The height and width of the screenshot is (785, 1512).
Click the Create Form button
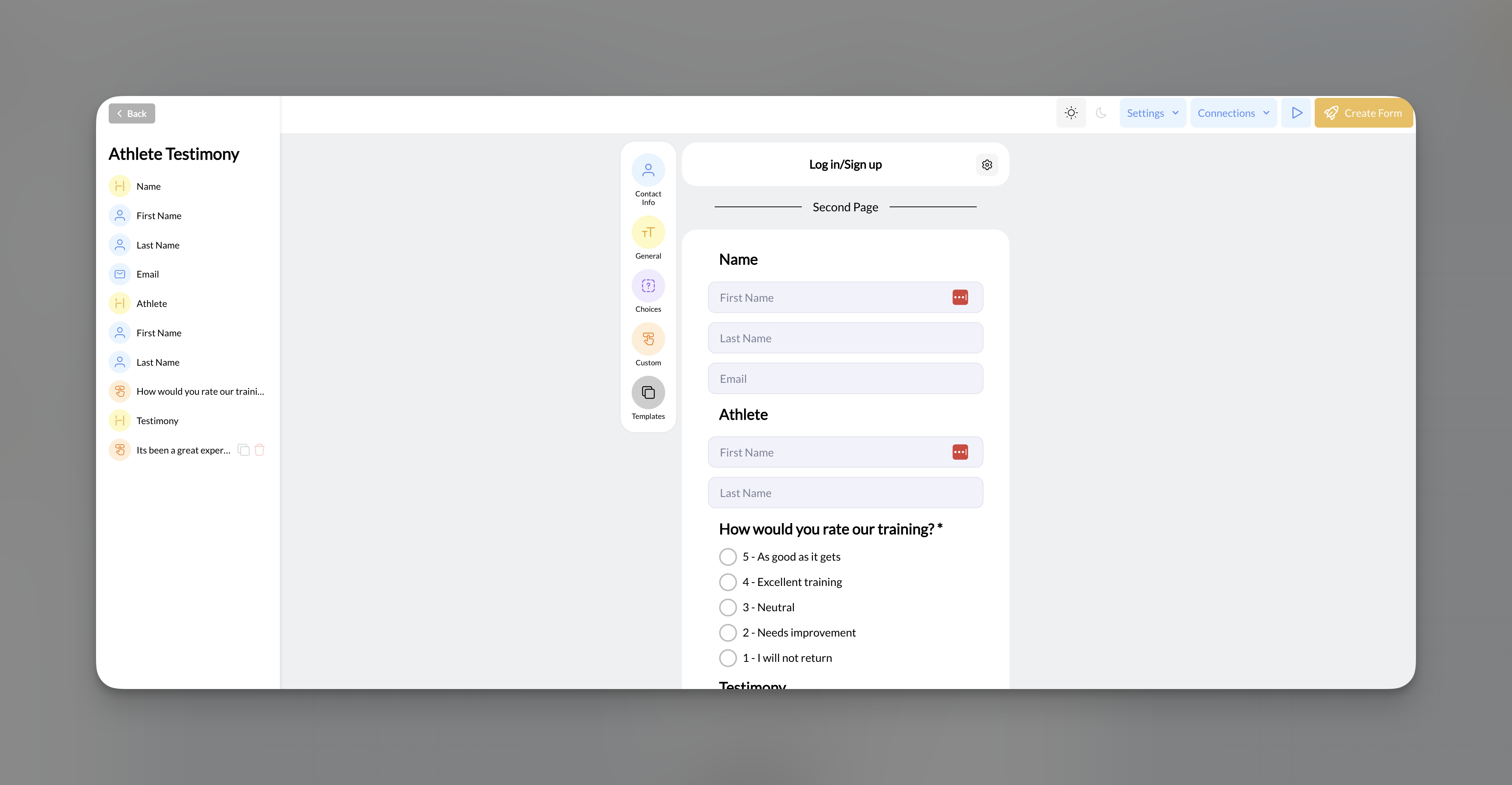click(x=1363, y=112)
